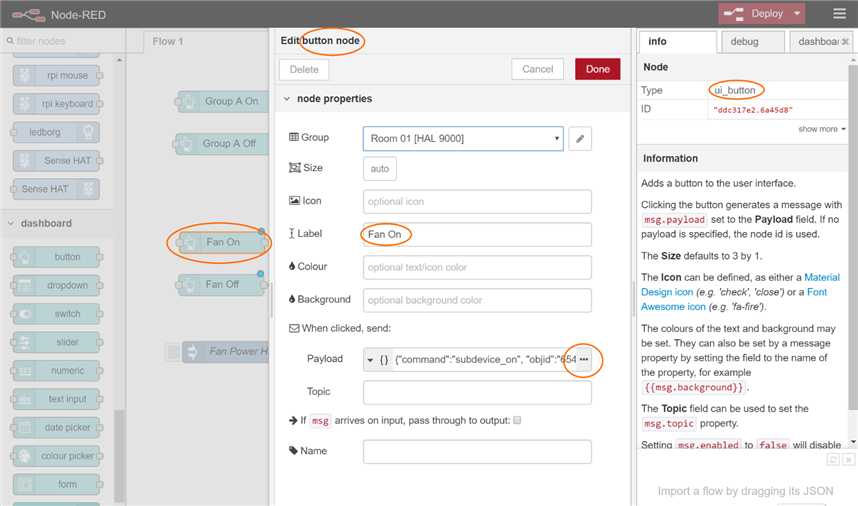Click the Background color field
Screen dimensions: 858x506
(477, 300)
